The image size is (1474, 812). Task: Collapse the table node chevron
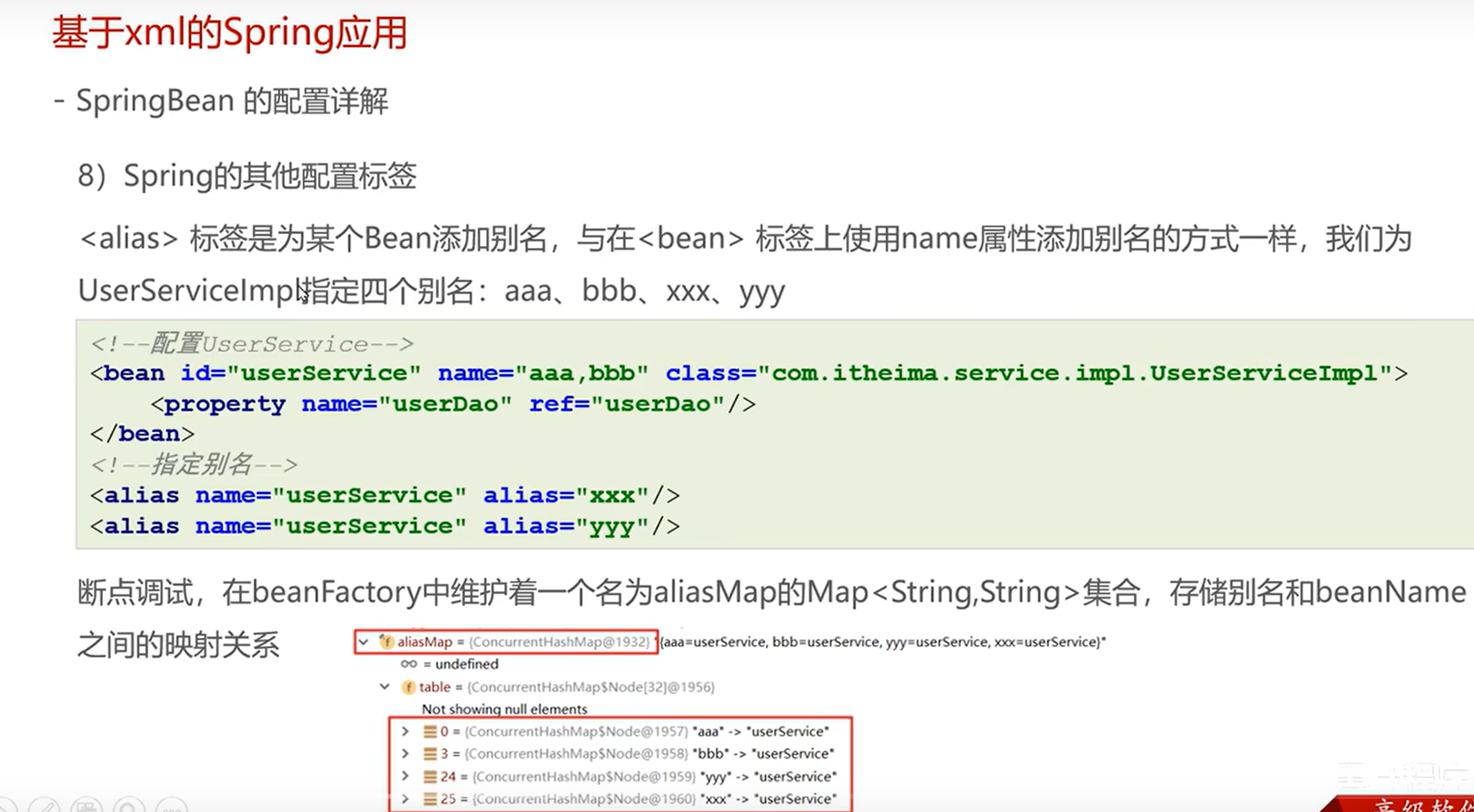pyautogui.click(x=384, y=687)
